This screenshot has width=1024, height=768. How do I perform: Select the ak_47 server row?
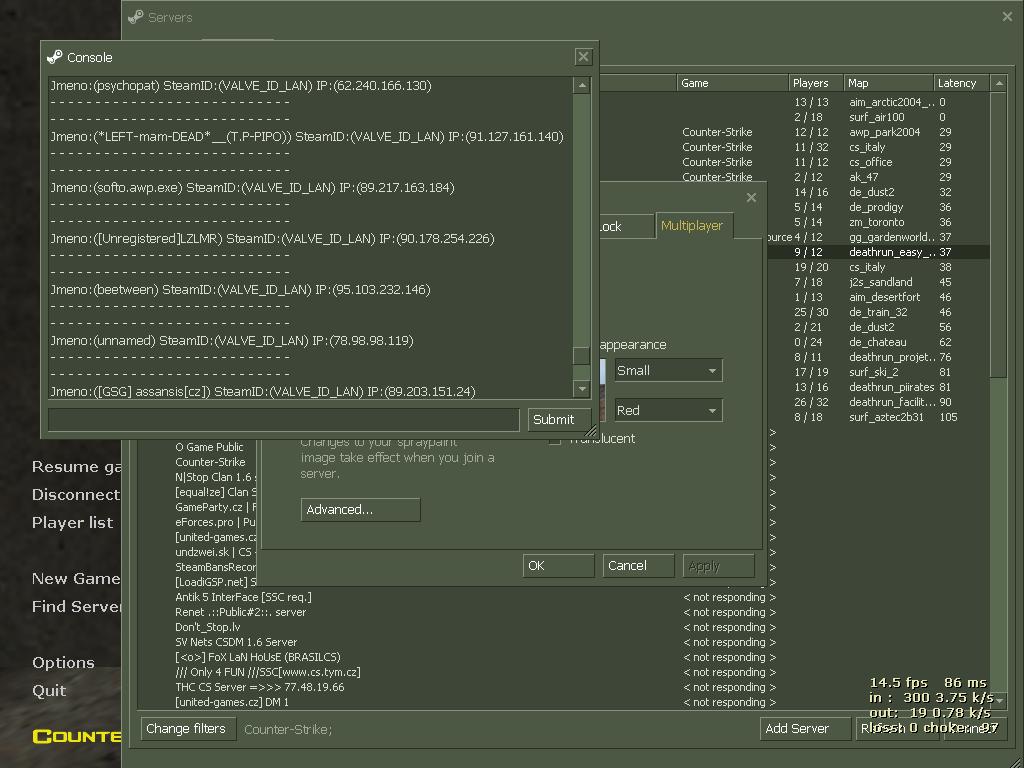793,177
